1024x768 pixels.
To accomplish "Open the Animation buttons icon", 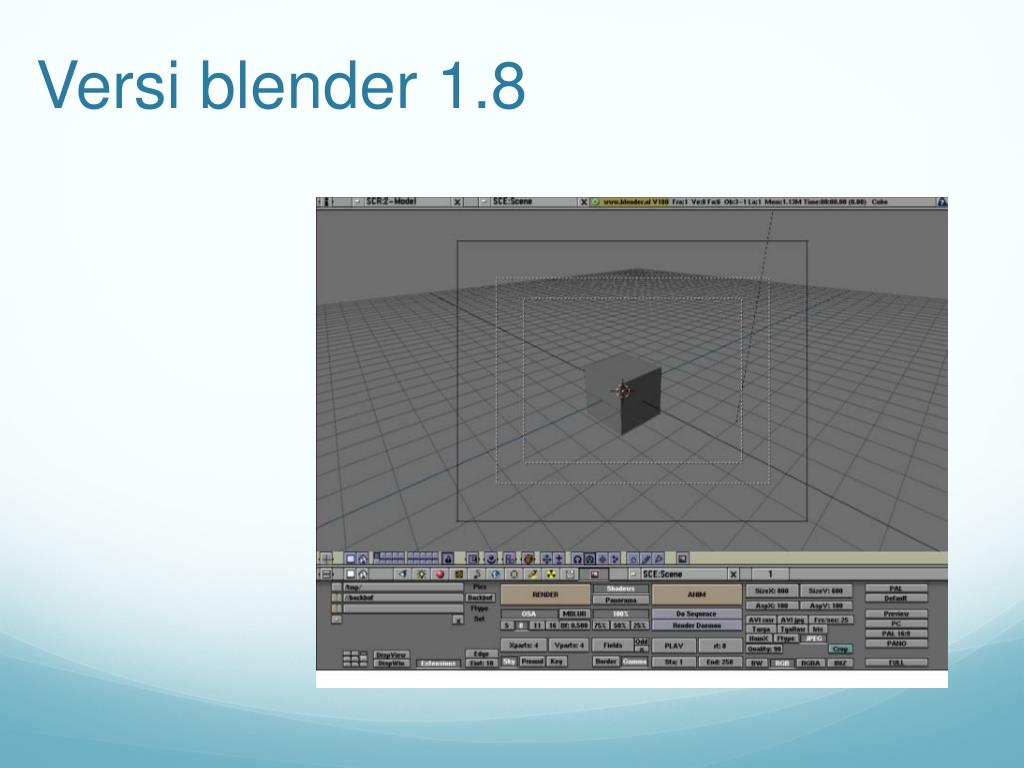I will click(x=477, y=574).
